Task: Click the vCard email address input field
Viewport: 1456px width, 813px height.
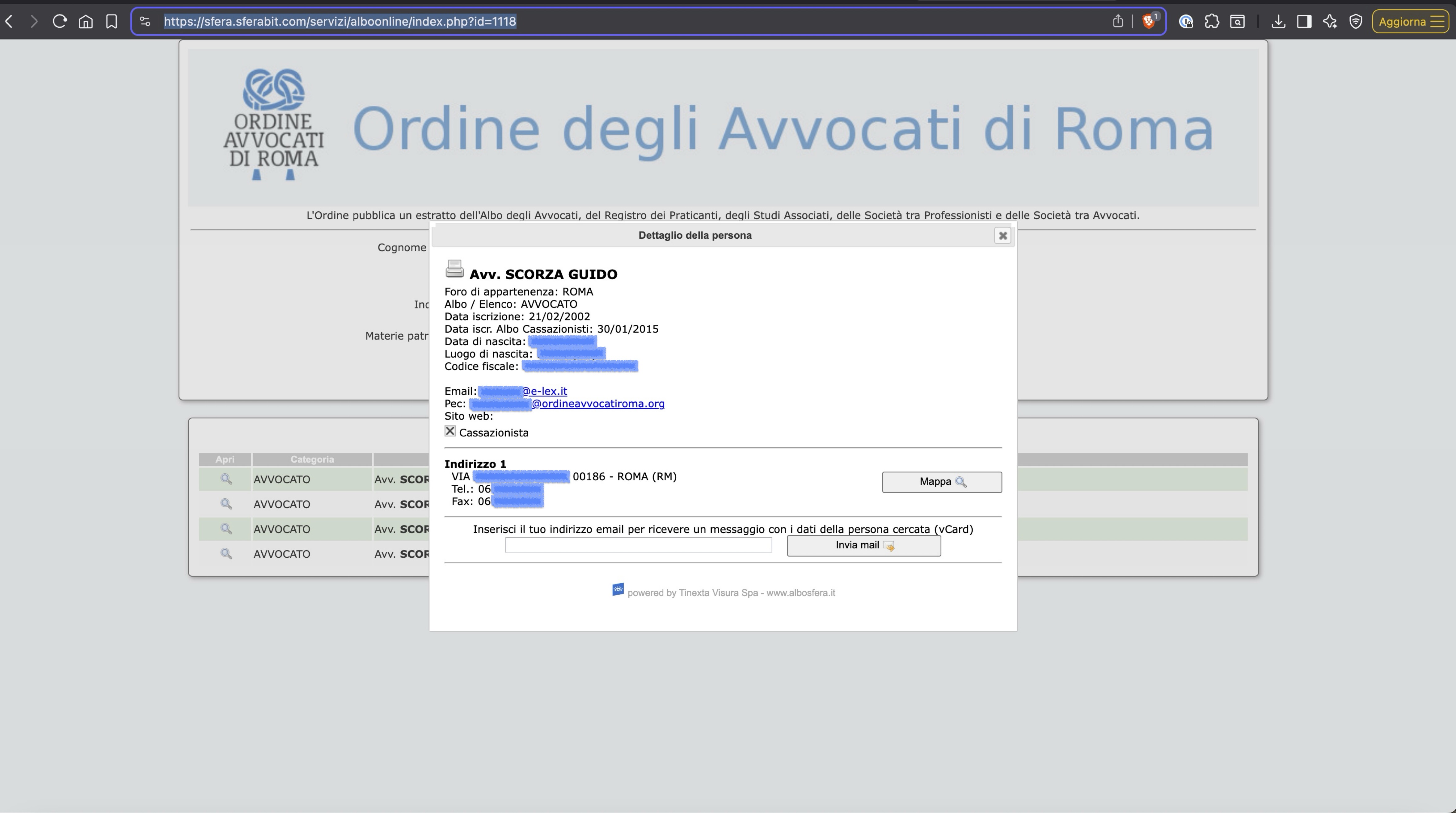Action: point(638,545)
